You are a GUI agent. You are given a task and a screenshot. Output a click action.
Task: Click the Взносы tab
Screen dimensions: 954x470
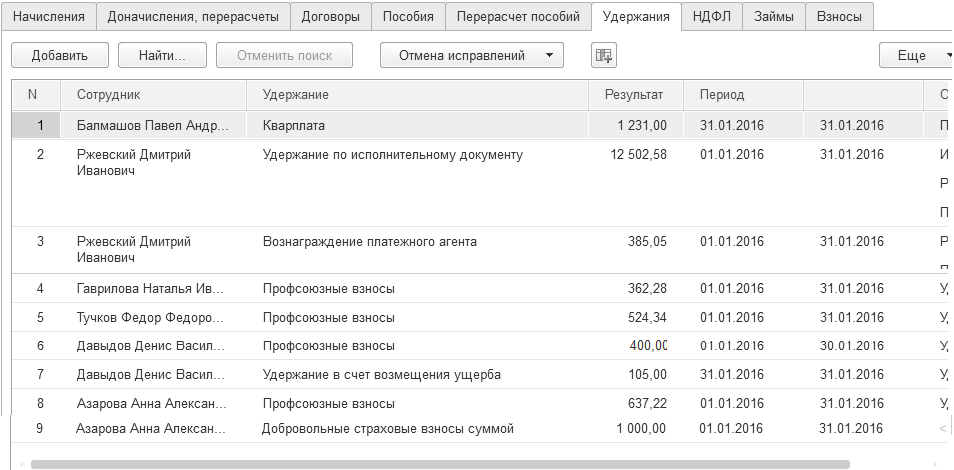[x=839, y=16]
